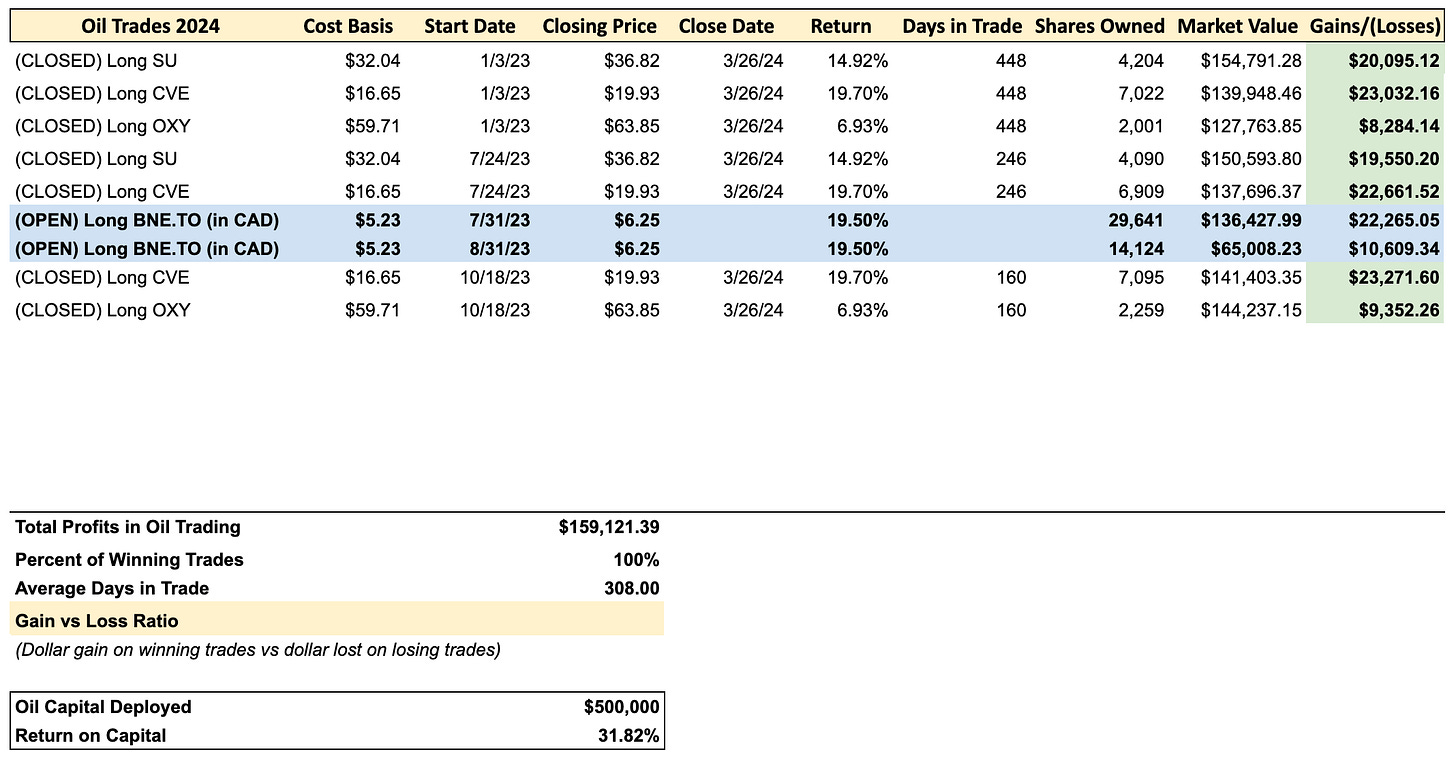Screen dimensions: 1456x765
Task: Select the 'Return' column header
Action: pyautogui.click(x=841, y=26)
